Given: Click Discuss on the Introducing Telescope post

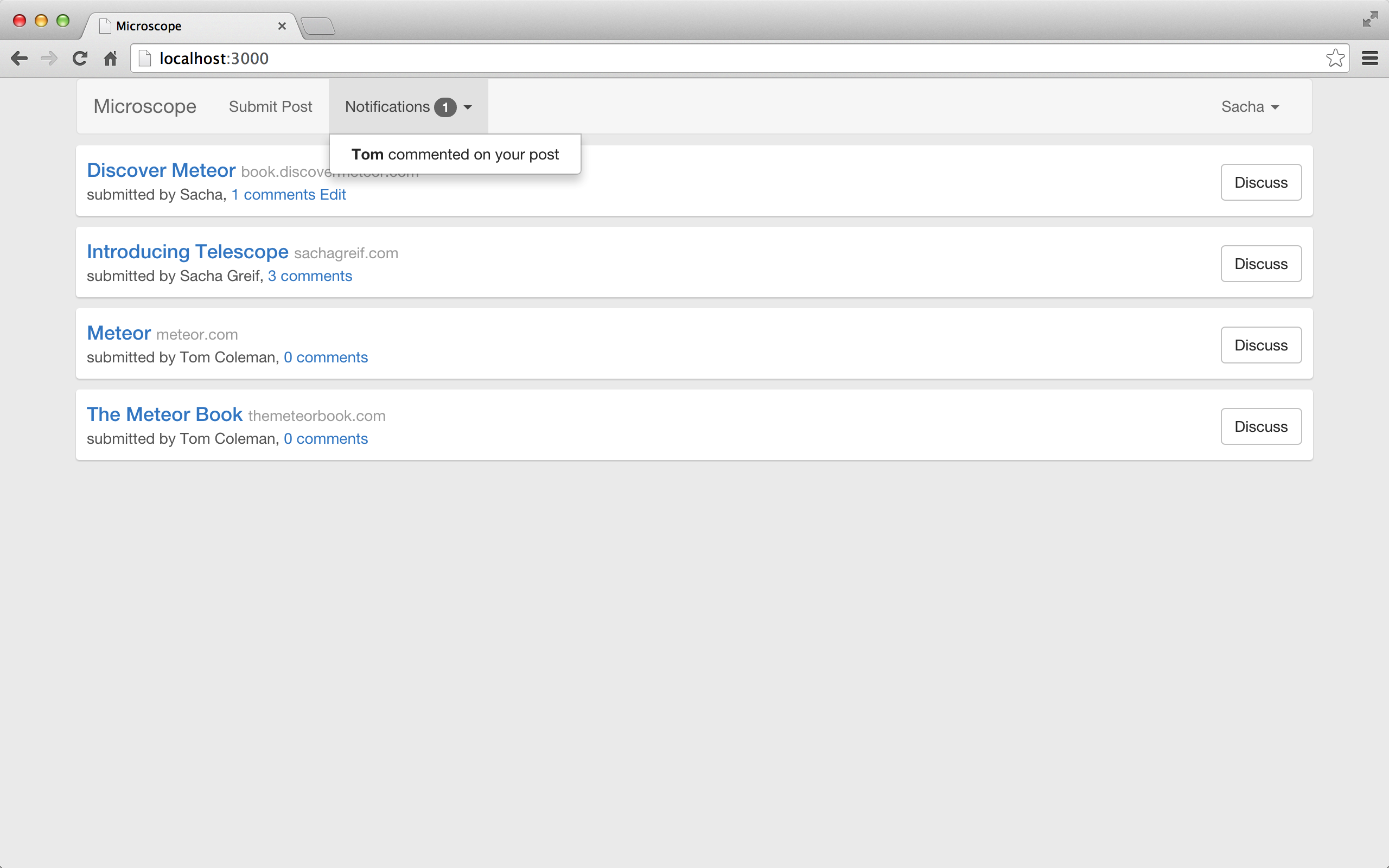Looking at the screenshot, I should (x=1260, y=264).
